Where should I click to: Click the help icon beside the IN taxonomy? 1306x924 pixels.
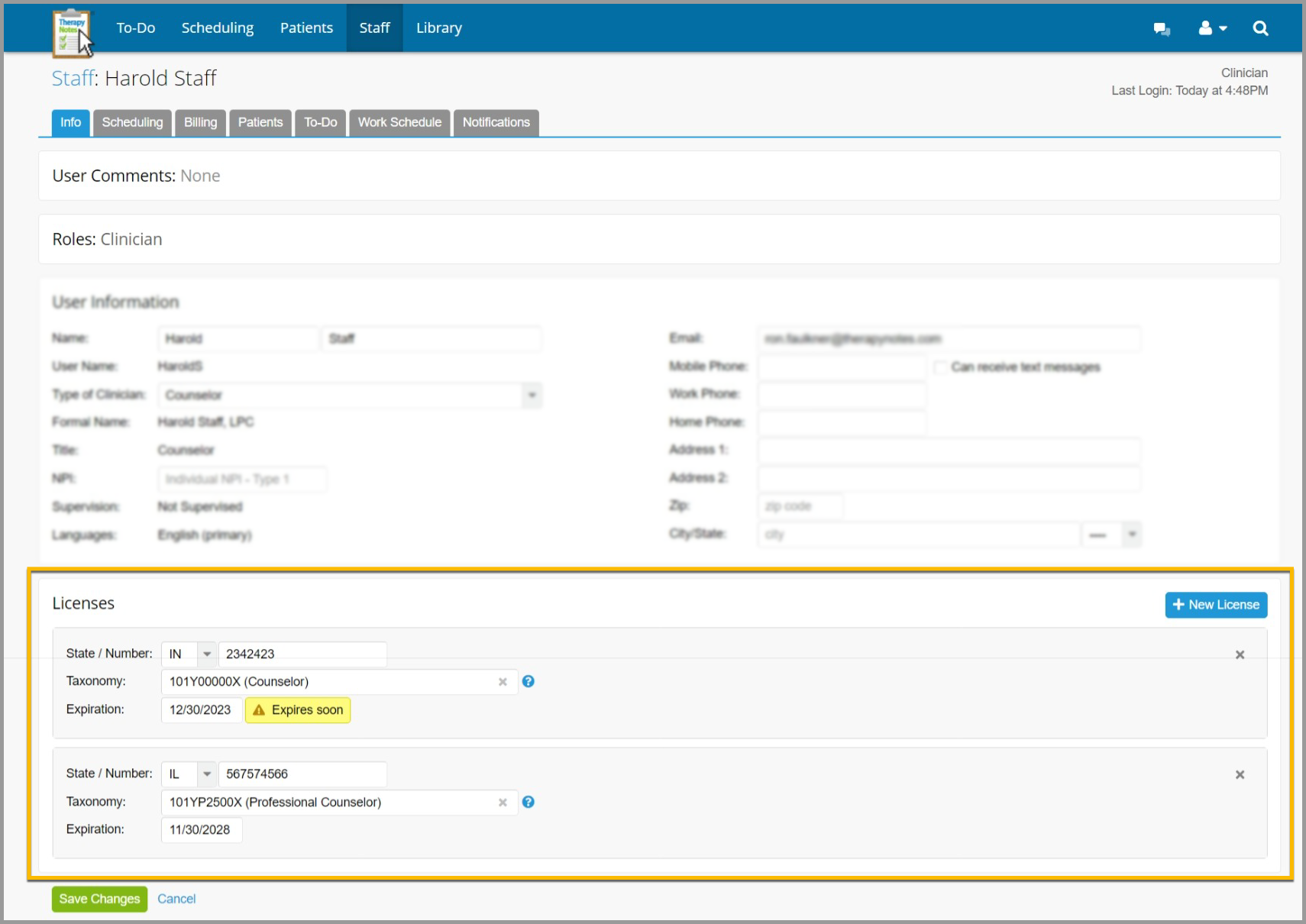pos(528,681)
